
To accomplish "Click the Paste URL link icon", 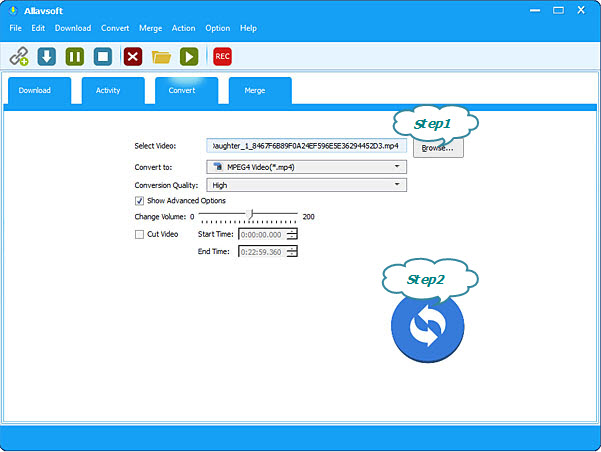I will point(19,56).
